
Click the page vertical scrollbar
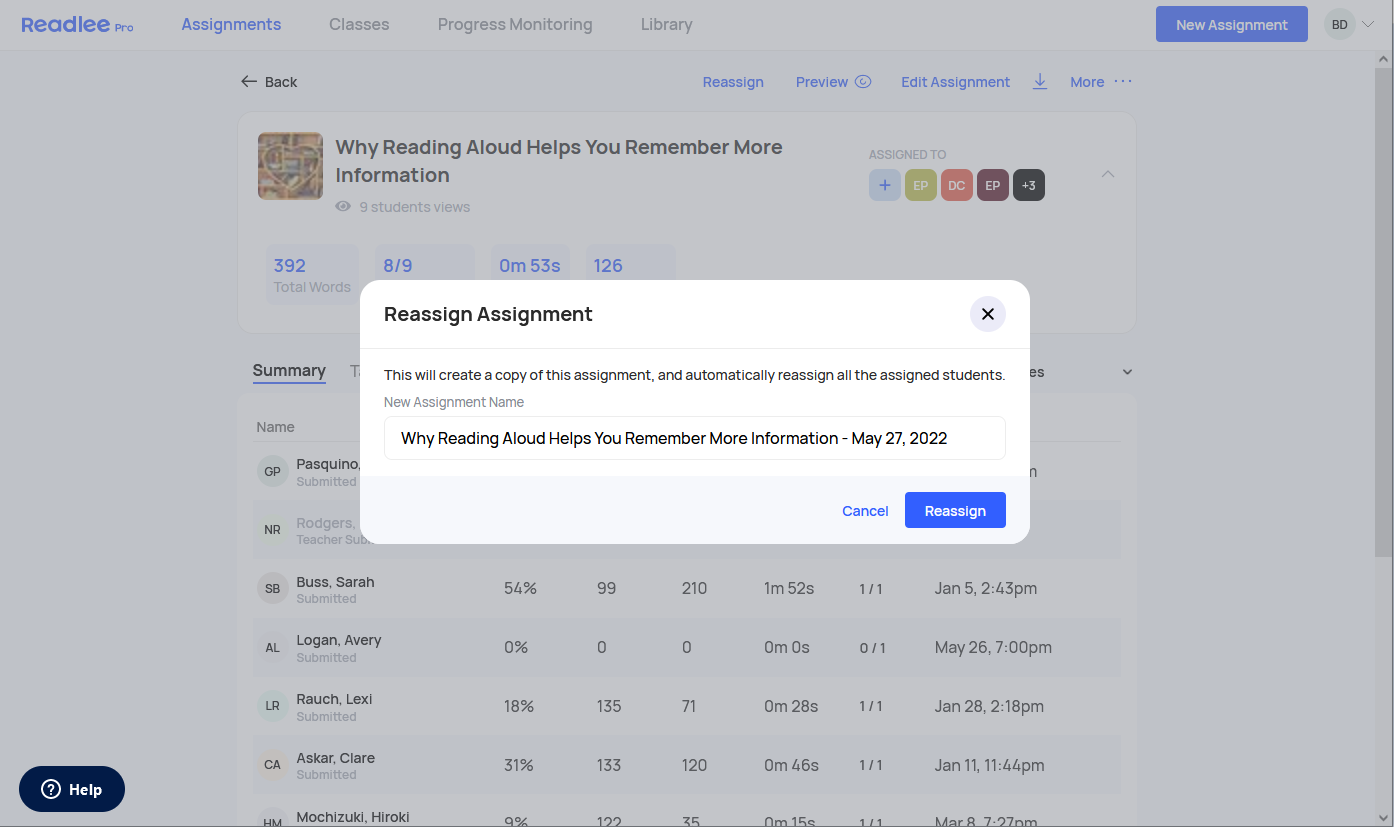pyautogui.click(x=1383, y=312)
